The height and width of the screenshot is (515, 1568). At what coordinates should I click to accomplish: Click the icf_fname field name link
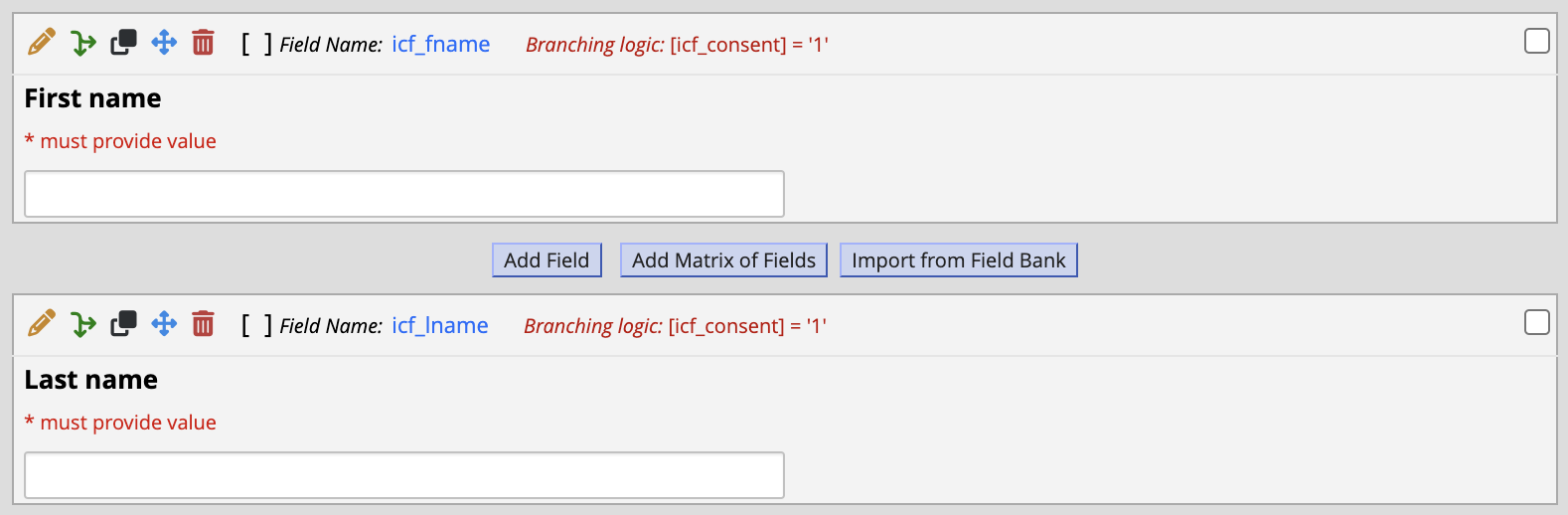(x=441, y=44)
